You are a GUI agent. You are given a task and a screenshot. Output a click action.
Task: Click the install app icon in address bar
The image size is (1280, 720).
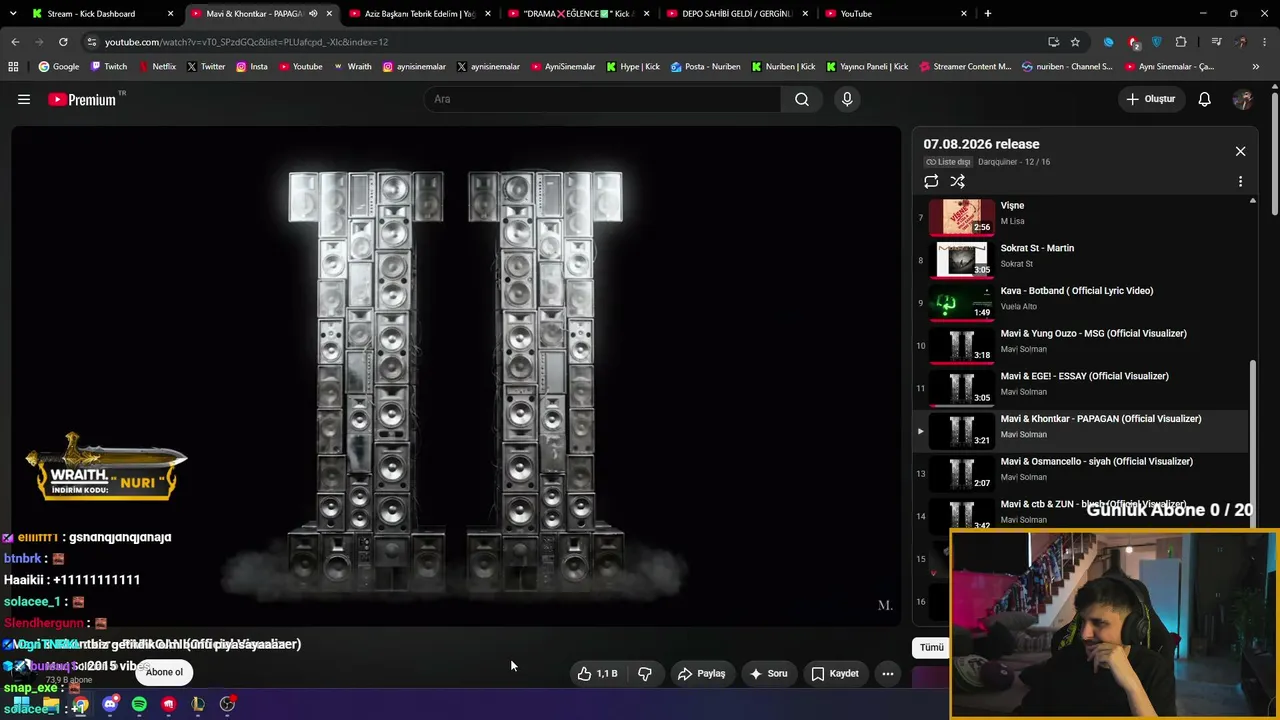(1053, 42)
